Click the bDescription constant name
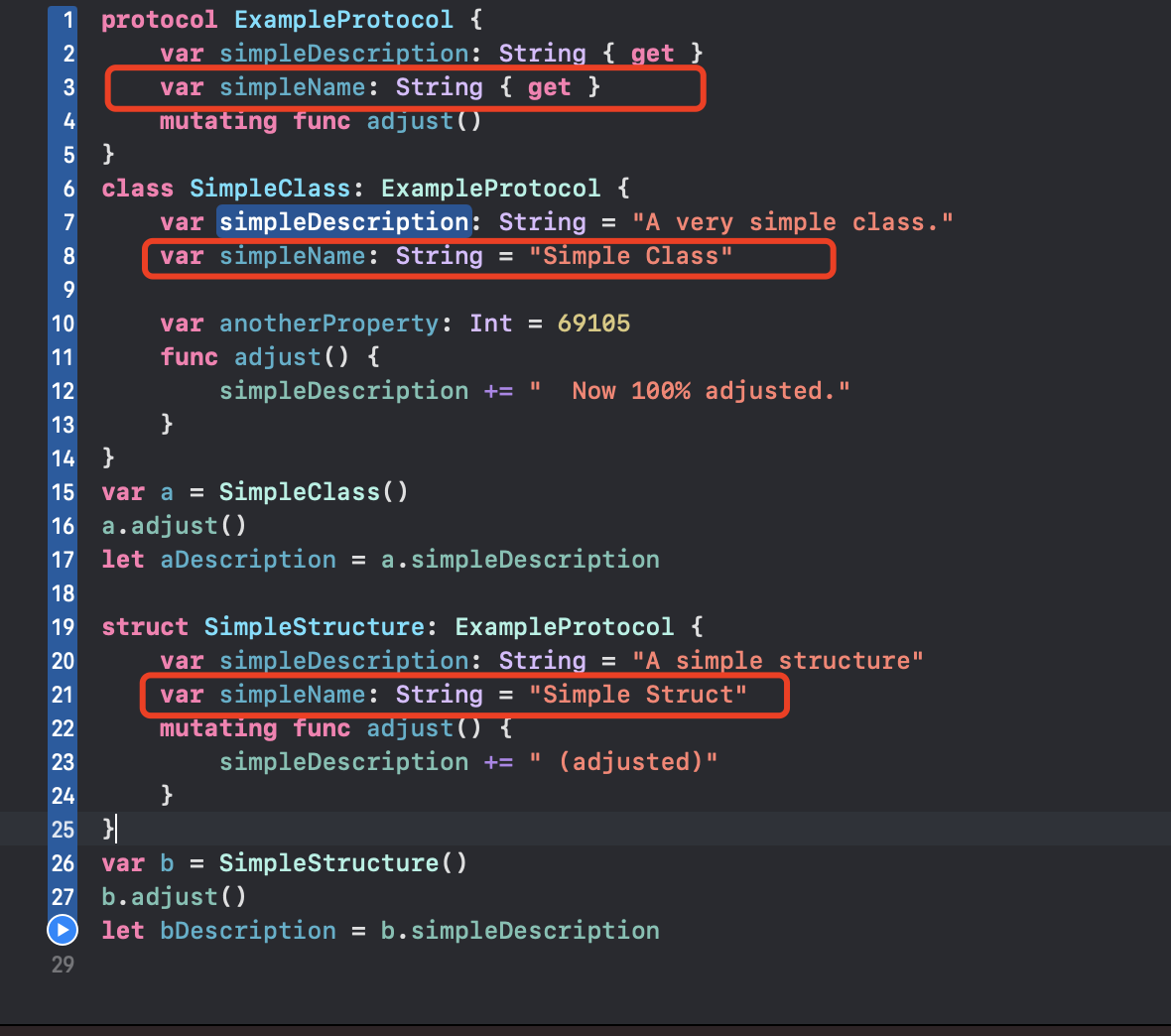Viewport: 1171px width, 1036px height. coord(248,931)
